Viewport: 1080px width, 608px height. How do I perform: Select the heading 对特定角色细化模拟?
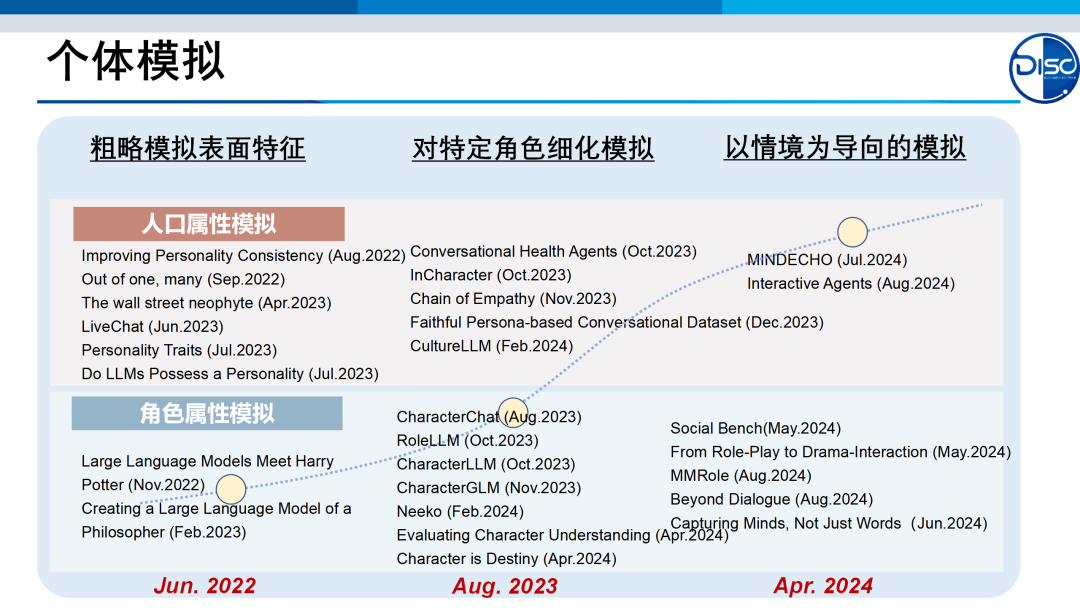click(x=533, y=148)
